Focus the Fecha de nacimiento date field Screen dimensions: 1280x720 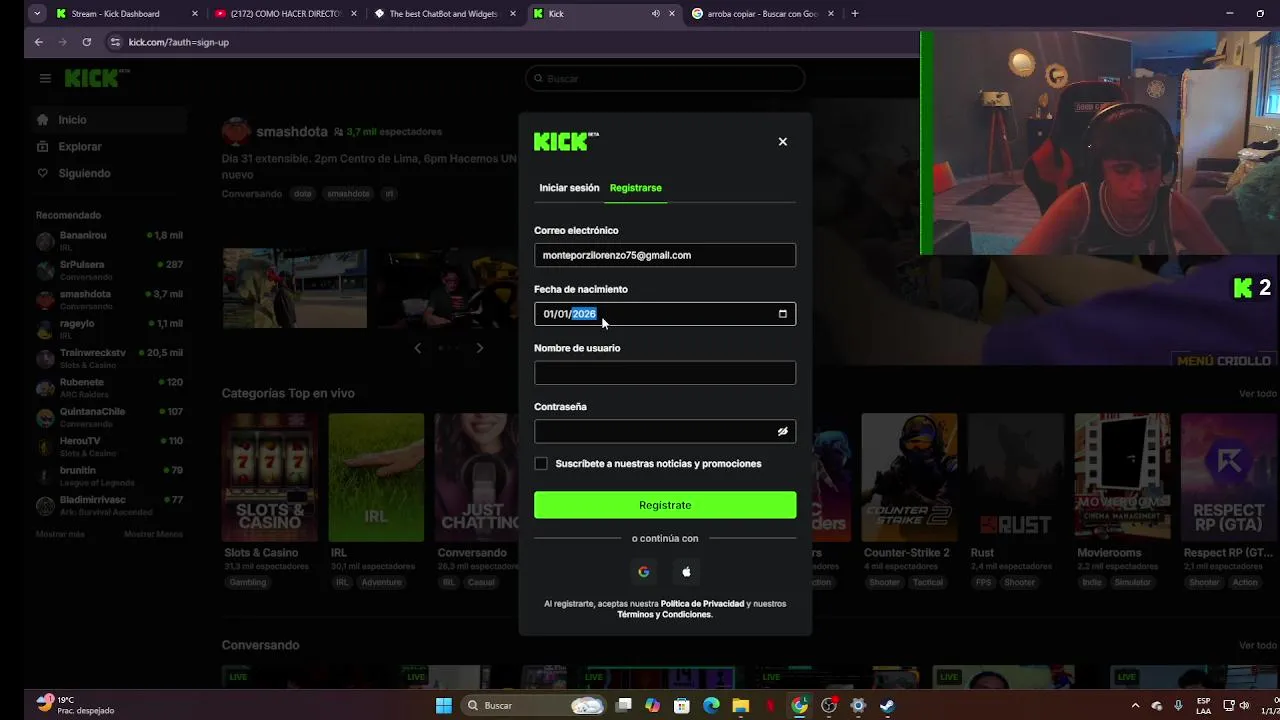665,314
